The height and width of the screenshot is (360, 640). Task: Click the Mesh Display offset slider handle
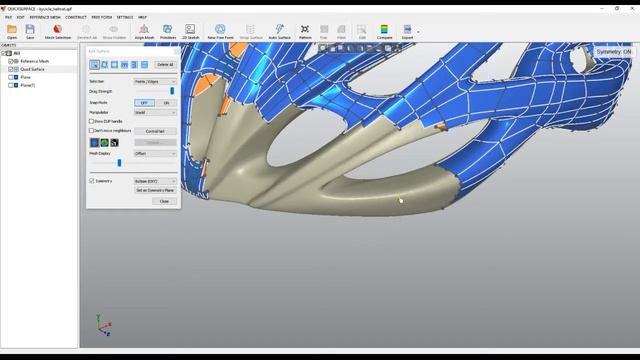pyautogui.click(x=119, y=163)
